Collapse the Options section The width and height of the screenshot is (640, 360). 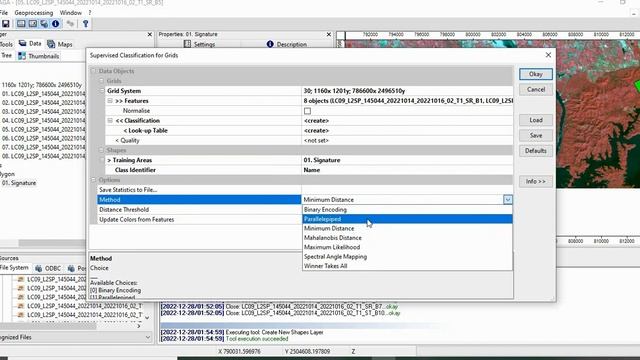(93, 180)
